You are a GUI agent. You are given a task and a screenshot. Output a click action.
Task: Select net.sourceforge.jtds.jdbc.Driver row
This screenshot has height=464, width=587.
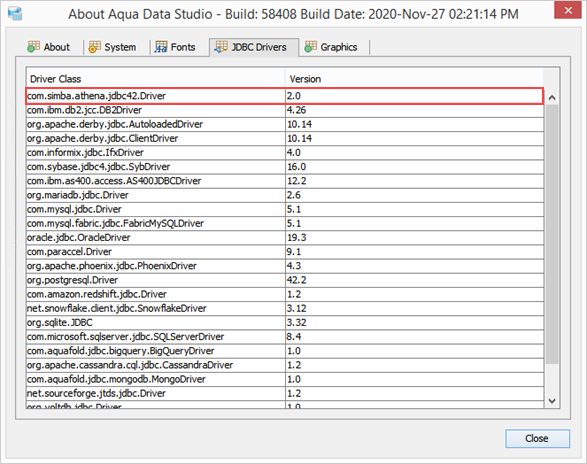point(285,394)
